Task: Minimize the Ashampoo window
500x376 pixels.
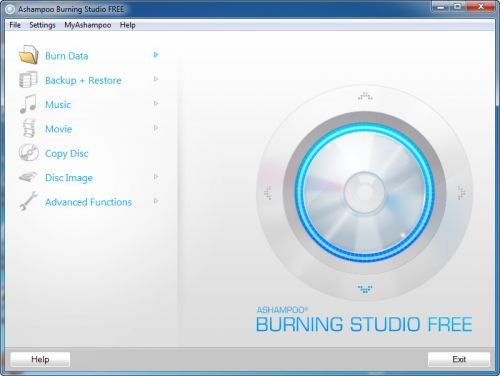Action: click(441, 7)
